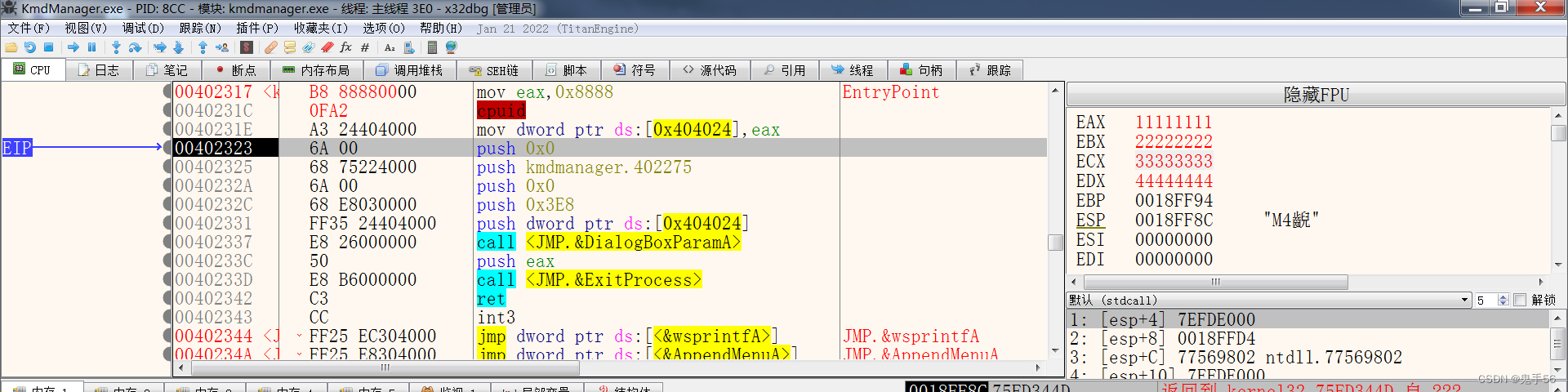Click the Step Into icon
Screen dimensions: 1568x392
point(116,47)
